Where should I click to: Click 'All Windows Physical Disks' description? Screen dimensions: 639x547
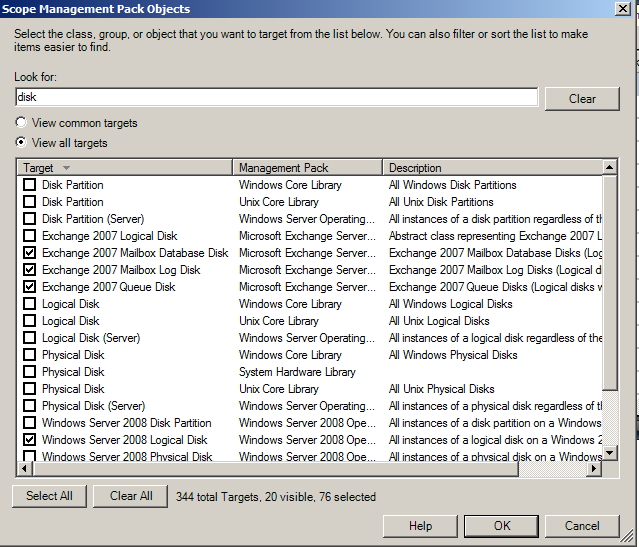(x=453, y=355)
